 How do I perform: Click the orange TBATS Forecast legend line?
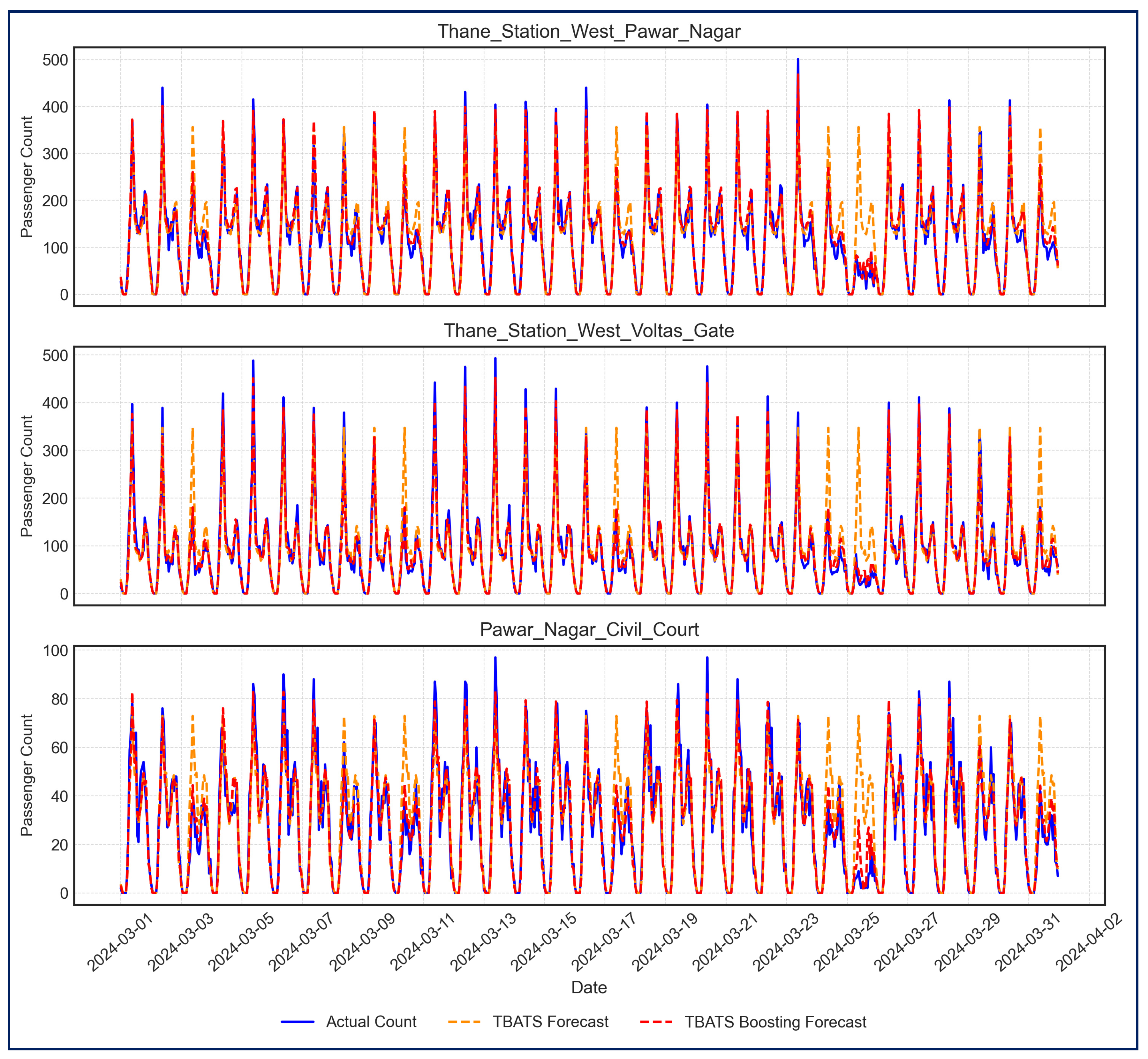click(x=464, y=1022)
